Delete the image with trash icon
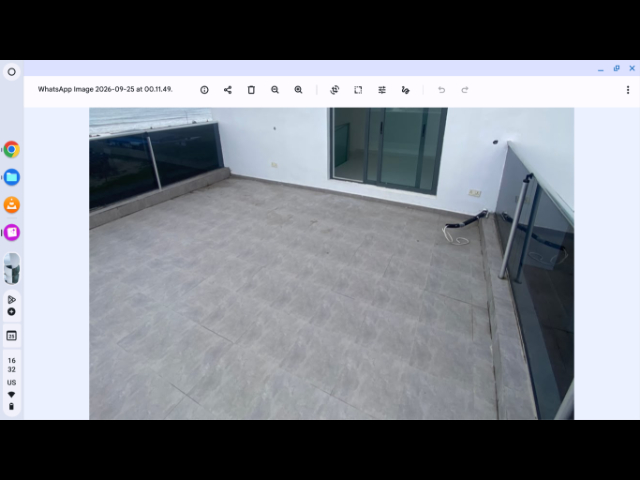640x480 pixels. coord(251,90)
